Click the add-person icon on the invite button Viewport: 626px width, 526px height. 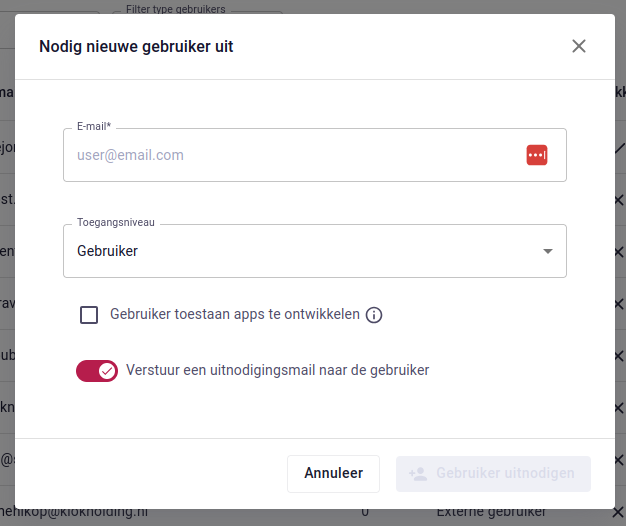[418, 473]
